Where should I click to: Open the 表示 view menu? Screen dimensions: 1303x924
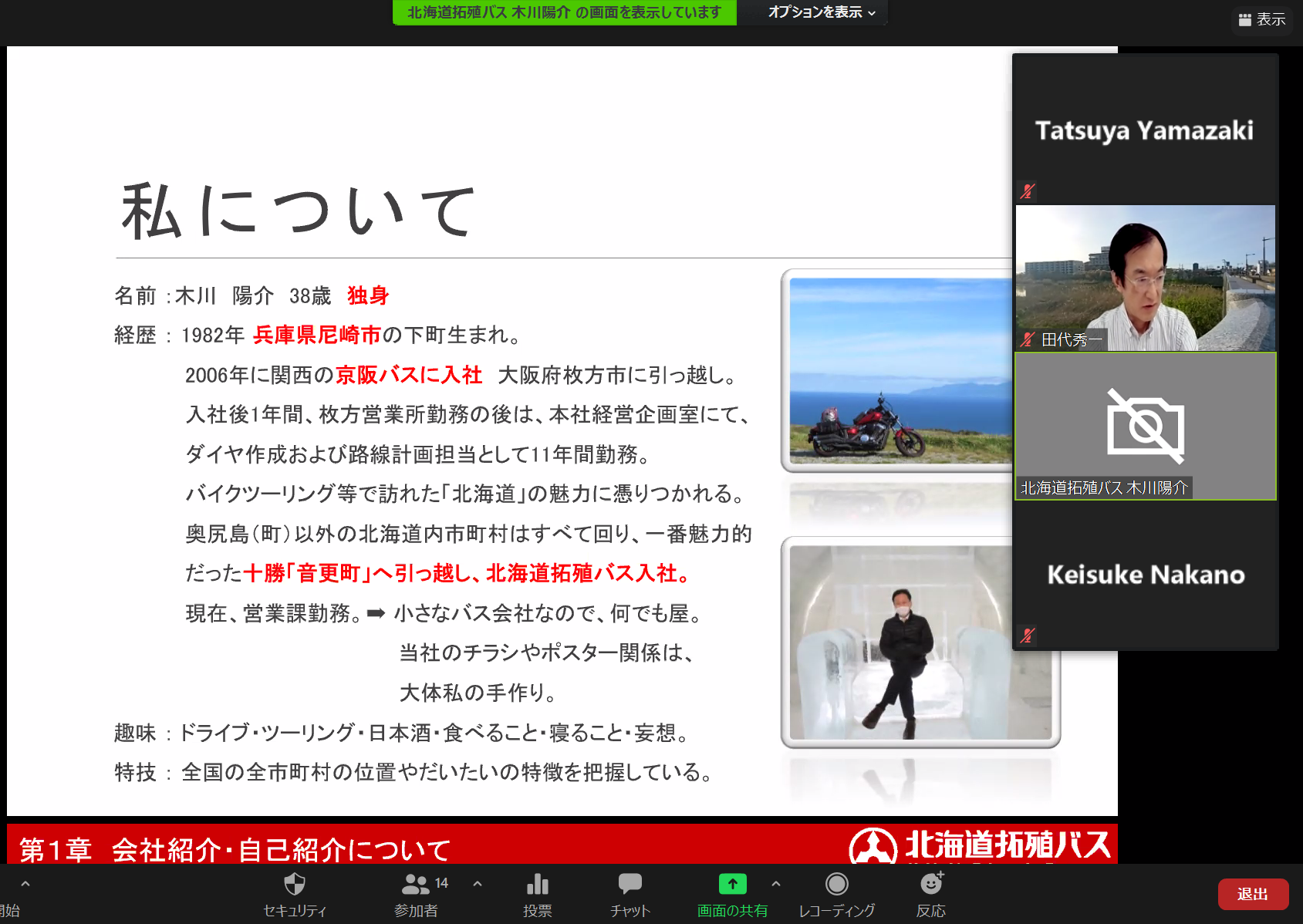pos(1262,19)
